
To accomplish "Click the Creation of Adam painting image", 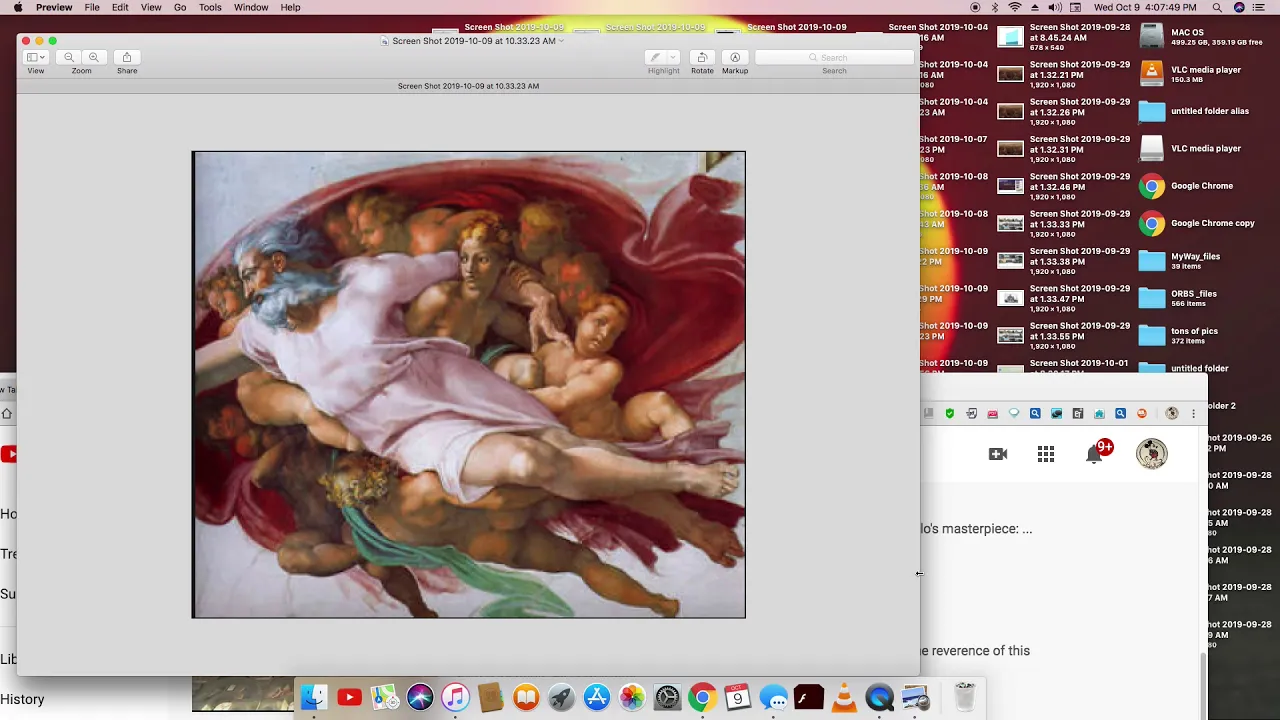I will pyautogui.click(x=469, y=385).
